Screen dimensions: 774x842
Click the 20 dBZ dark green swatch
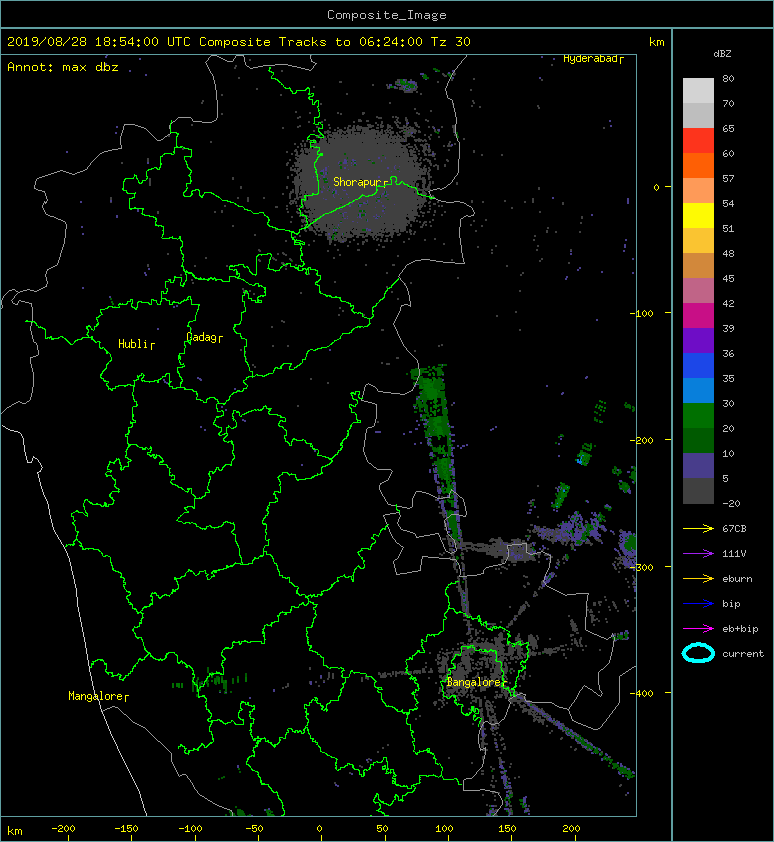point(698,440)
